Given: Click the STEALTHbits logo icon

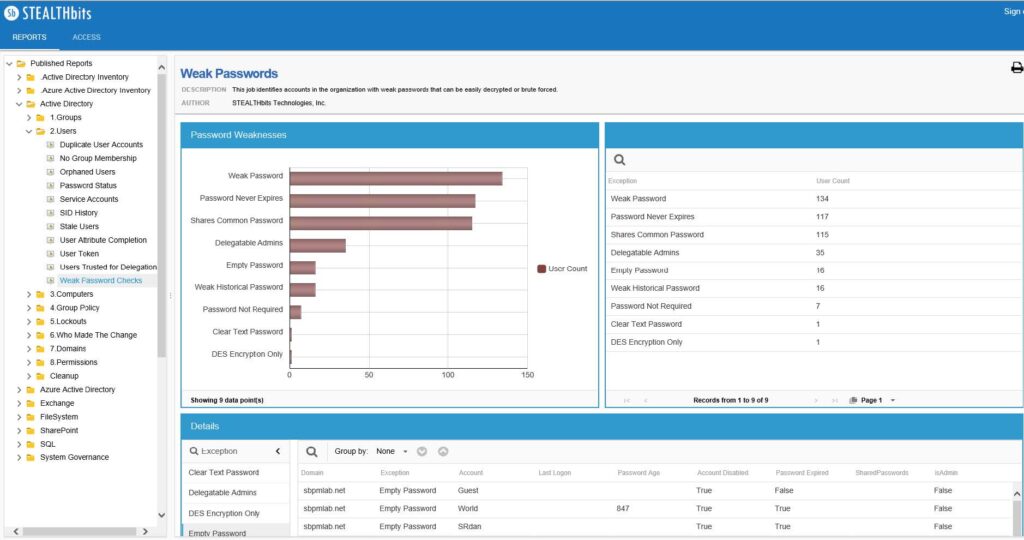Looking at the screenshot, I should pyautogui.click(x=11, y=12).
